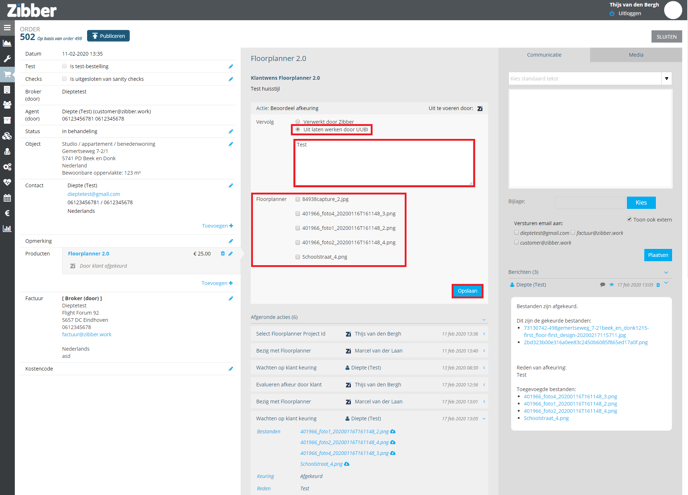This screenshot has height=495, width=688.
Task: Tick the Schoolstraat_4.png checkbox
Action: [297, 257]
